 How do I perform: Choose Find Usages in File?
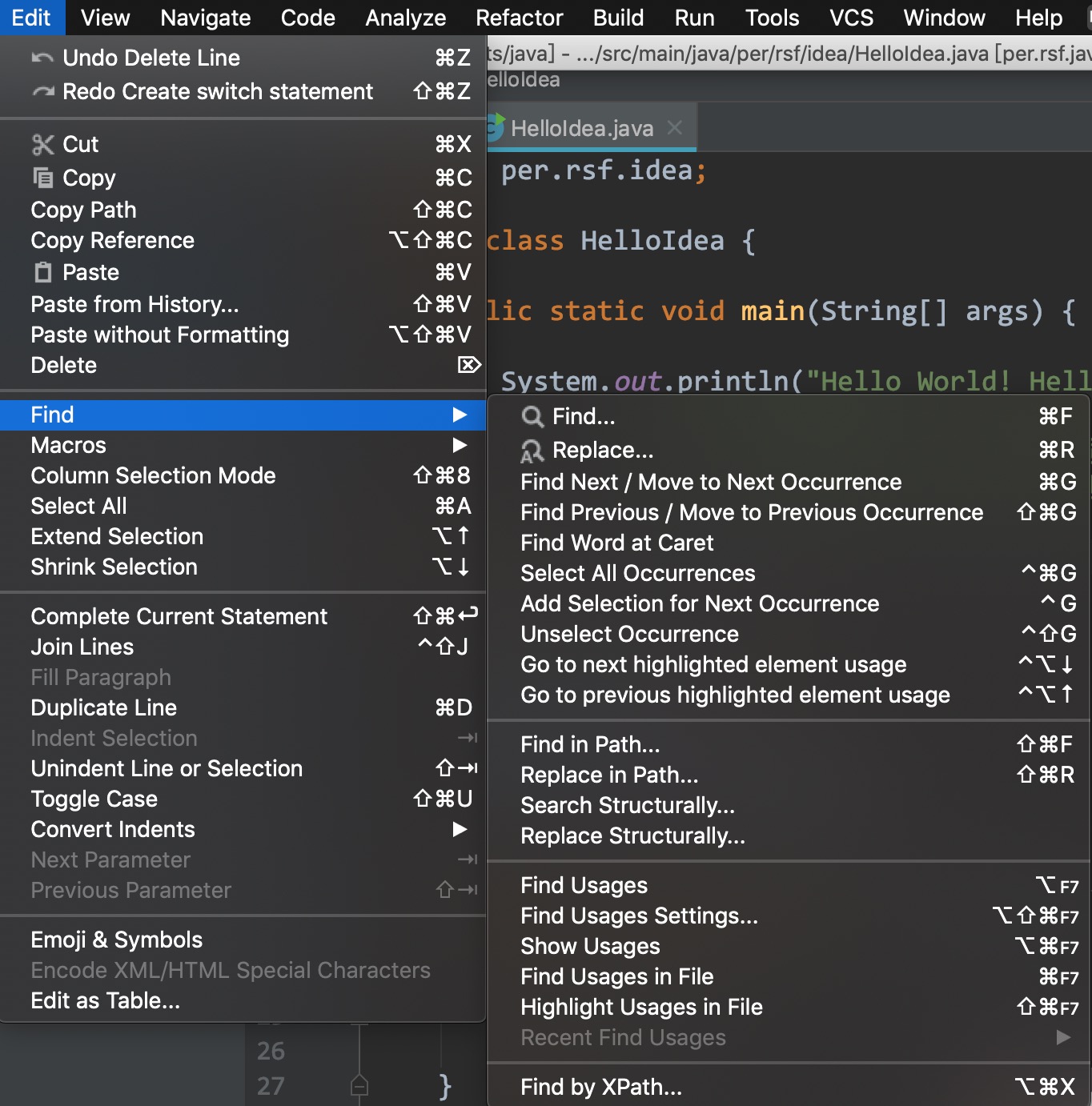(x=789, y=976)
